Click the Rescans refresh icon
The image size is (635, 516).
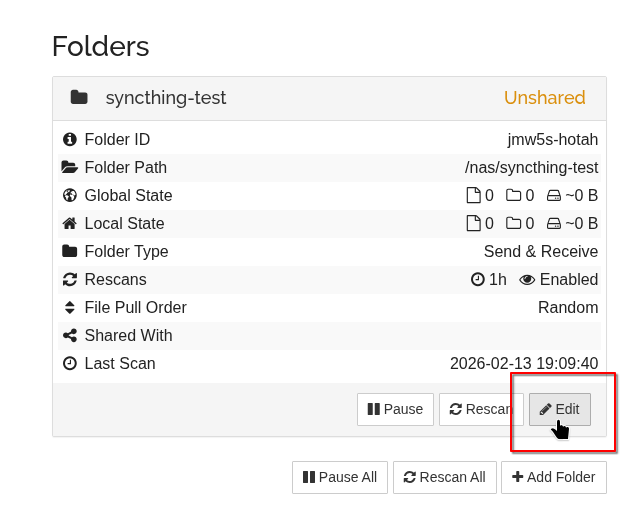click(70, 280)
